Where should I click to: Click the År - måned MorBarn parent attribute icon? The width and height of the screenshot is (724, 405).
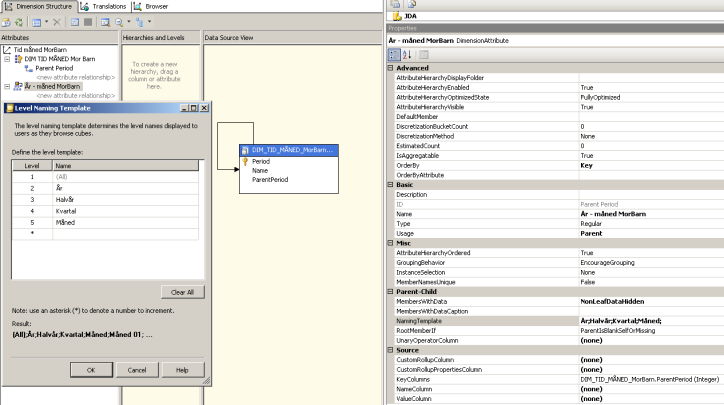click(18, 86)
